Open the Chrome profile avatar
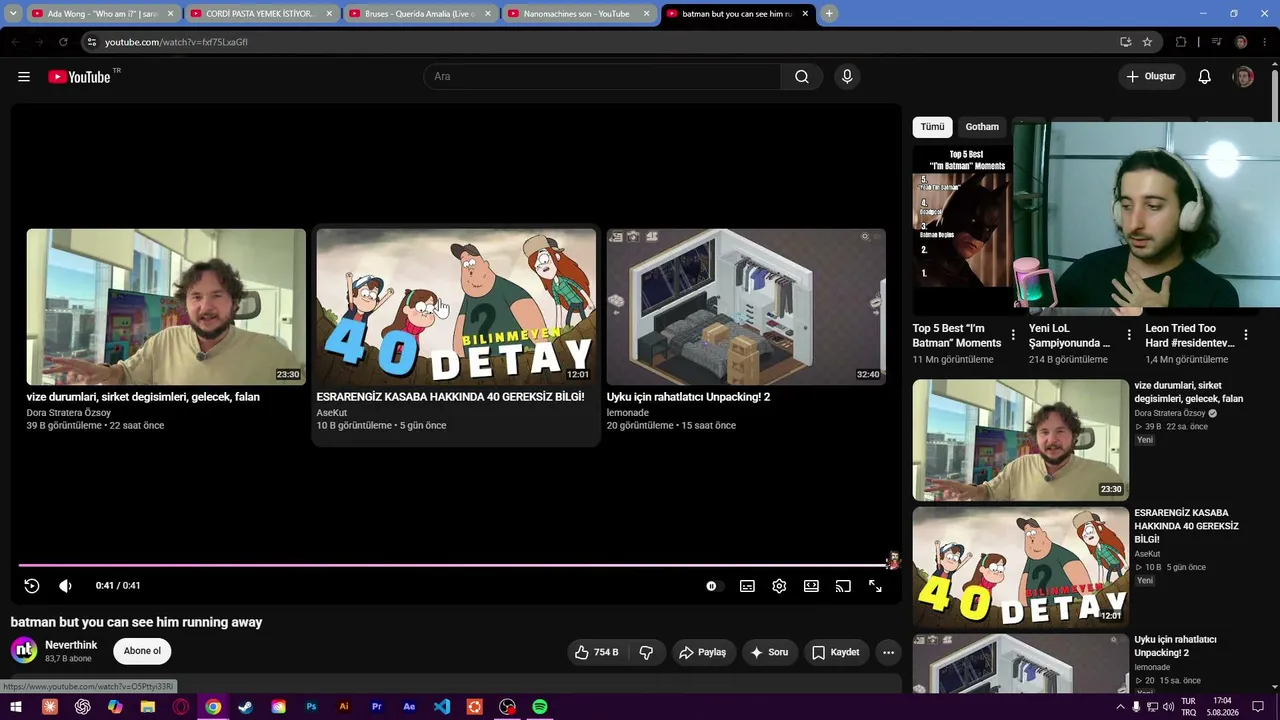The height and width of the screenshot is (720, 1280). tap(1241, 42)
